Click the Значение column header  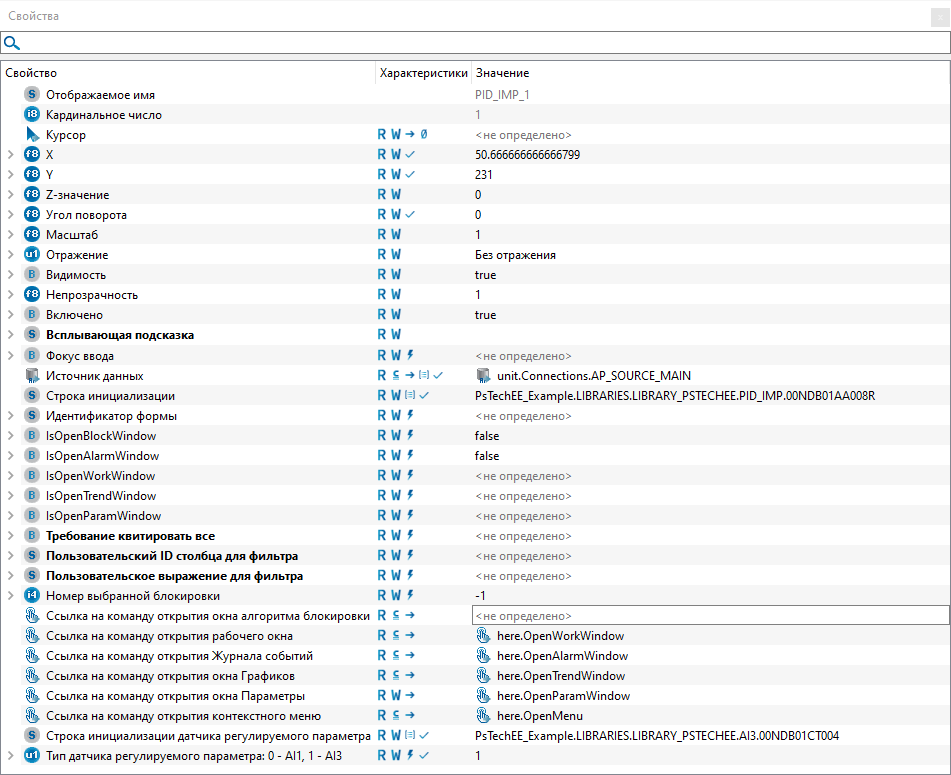tap(503, 73)
